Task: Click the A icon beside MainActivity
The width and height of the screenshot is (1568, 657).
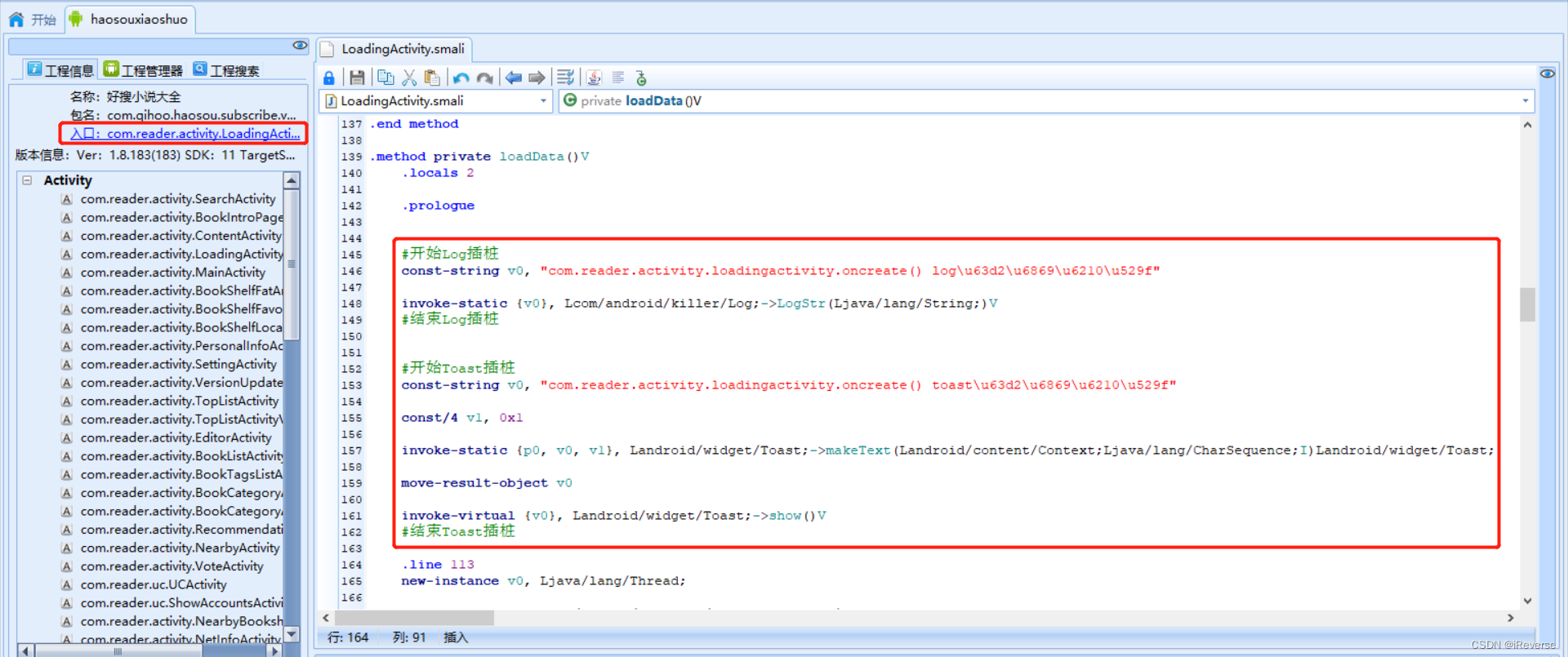Action: (67, 273)
